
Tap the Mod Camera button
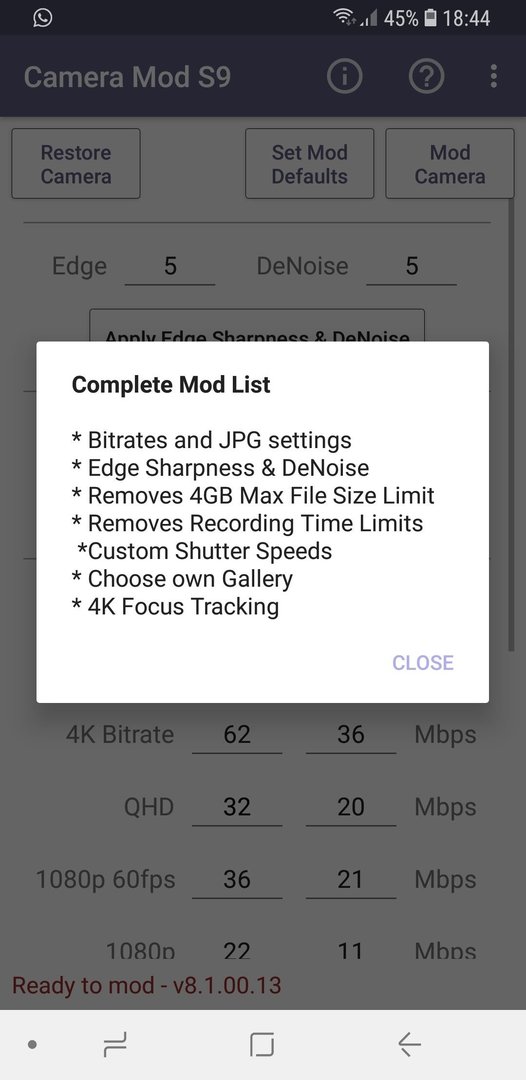click(450, 164)
